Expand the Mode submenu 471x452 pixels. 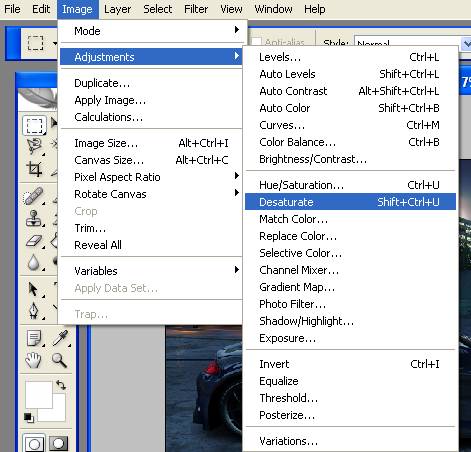coord(153,31)
